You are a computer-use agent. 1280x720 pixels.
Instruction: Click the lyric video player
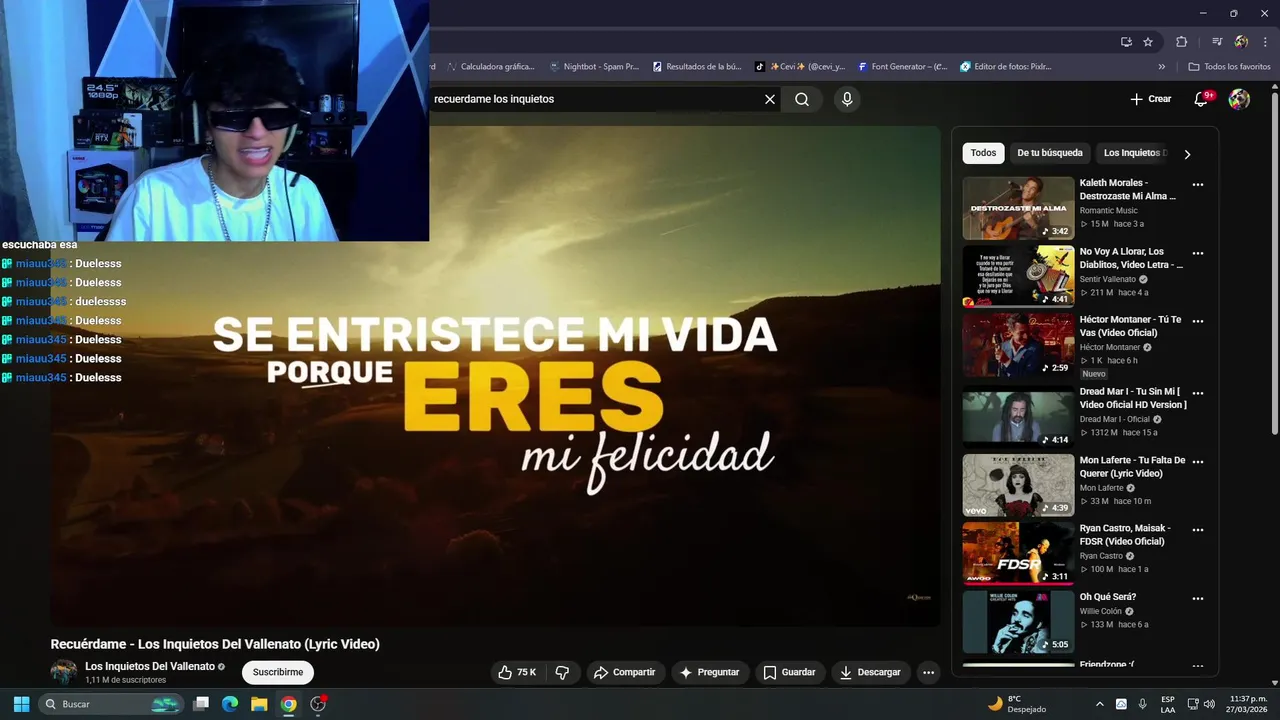click(x=495, y=376)
